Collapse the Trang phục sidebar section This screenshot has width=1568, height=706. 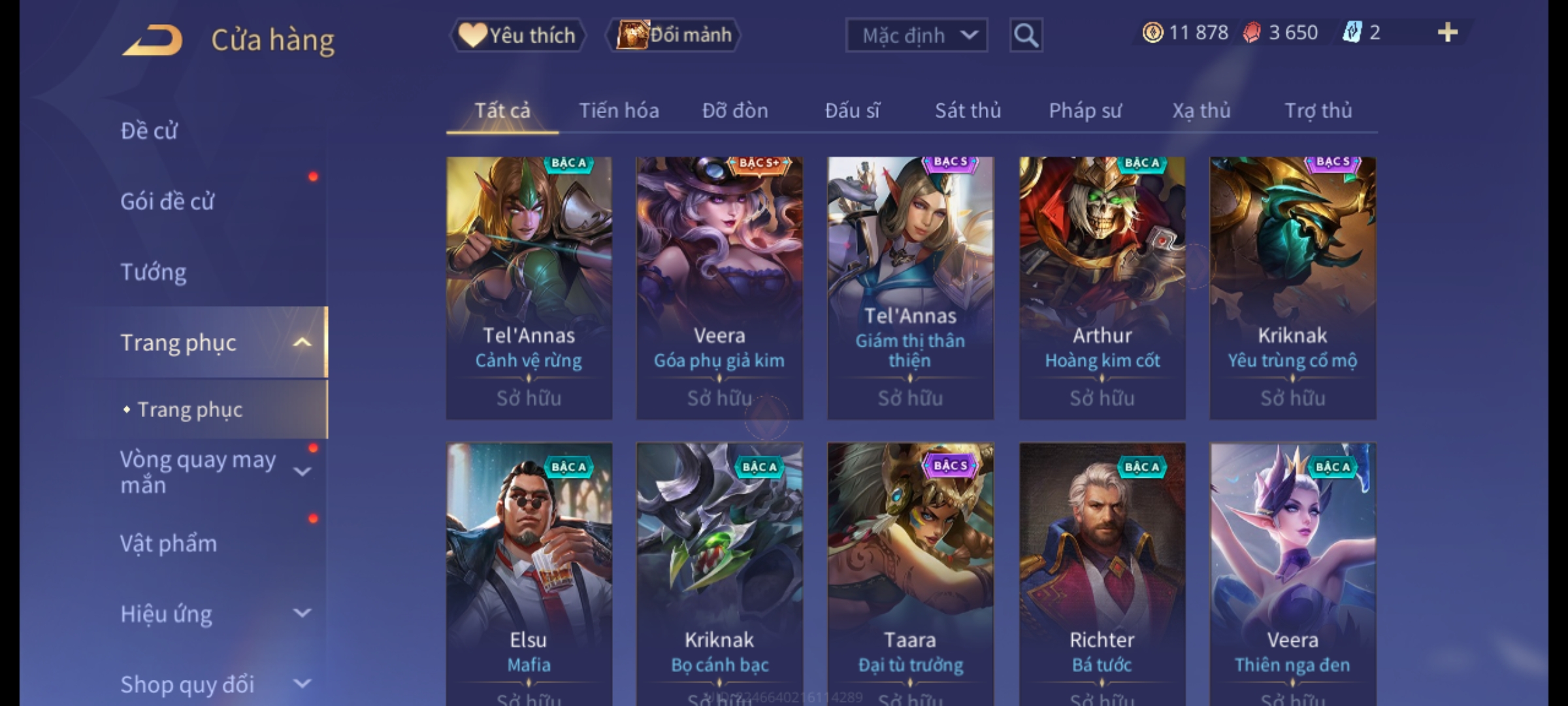(x=302, y=343)
